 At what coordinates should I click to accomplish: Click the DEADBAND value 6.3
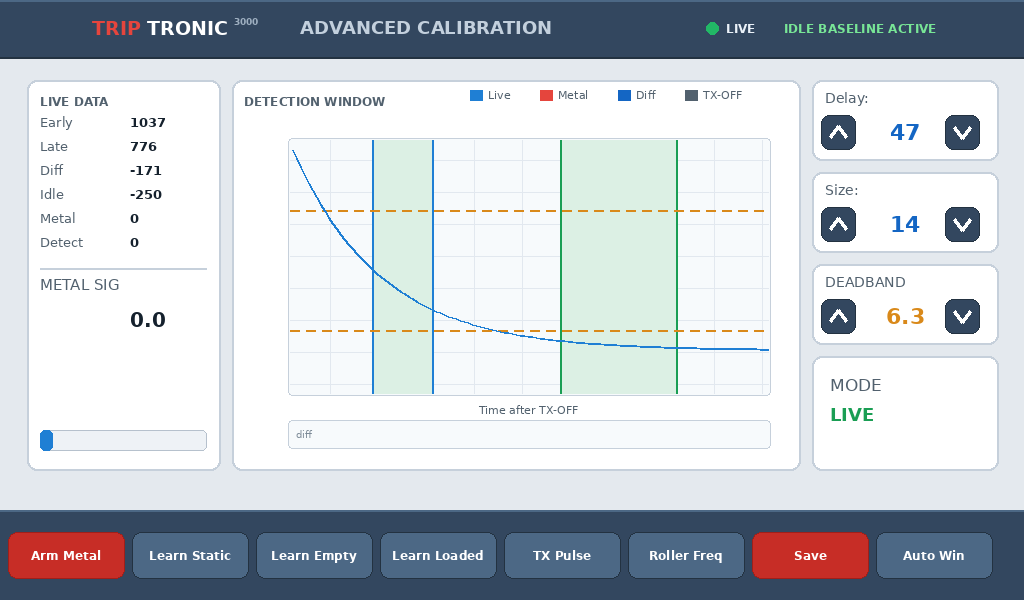point(905,317)
